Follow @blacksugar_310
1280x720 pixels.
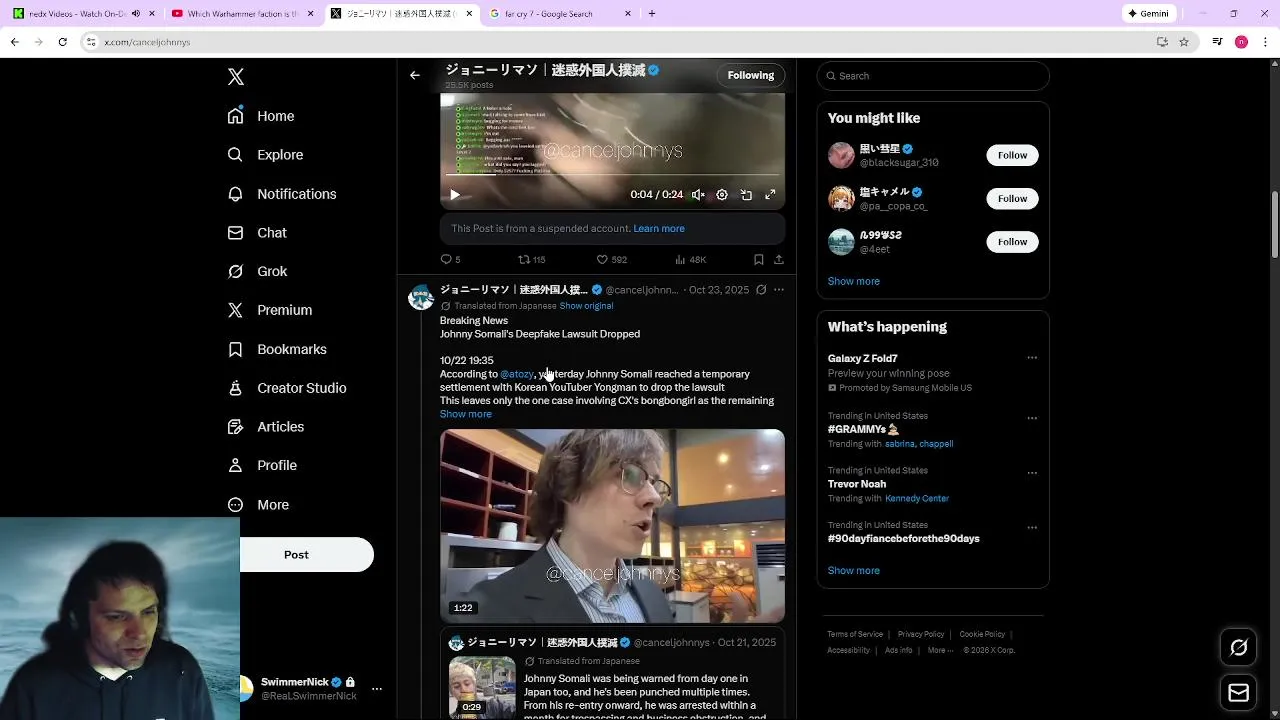[1012, 155]
